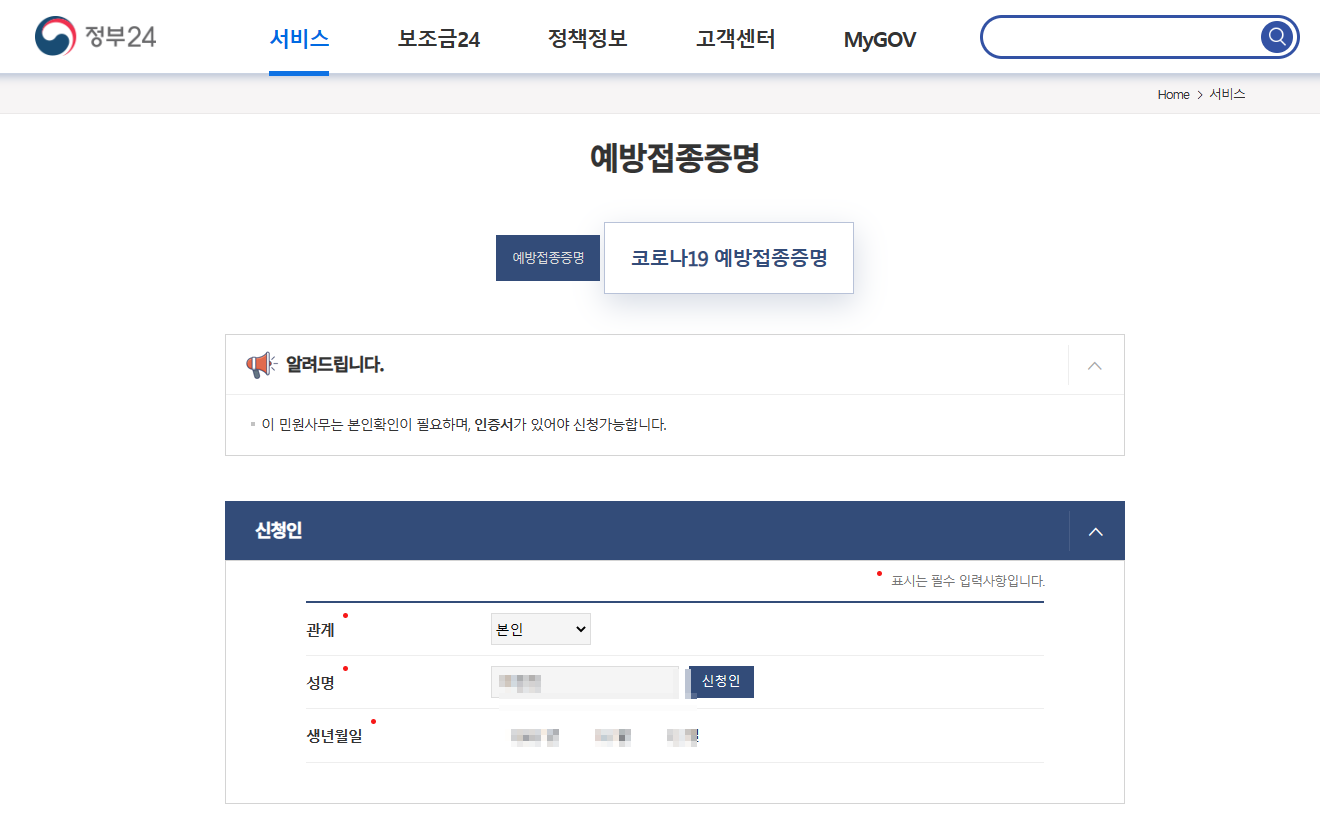
Task: Open the 고객센터 menu
Action: pyautogui.click(x=735, y=38)
